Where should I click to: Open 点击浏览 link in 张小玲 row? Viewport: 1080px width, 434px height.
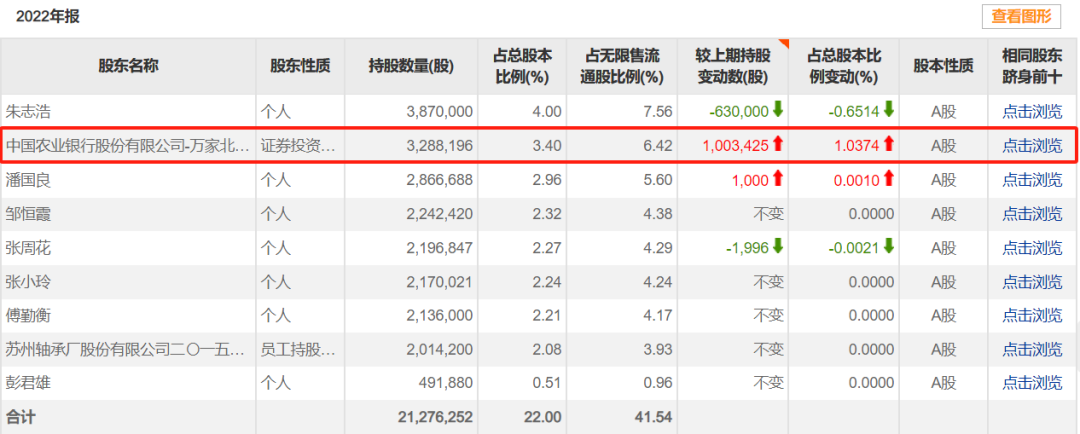(x=1032, y=282)
